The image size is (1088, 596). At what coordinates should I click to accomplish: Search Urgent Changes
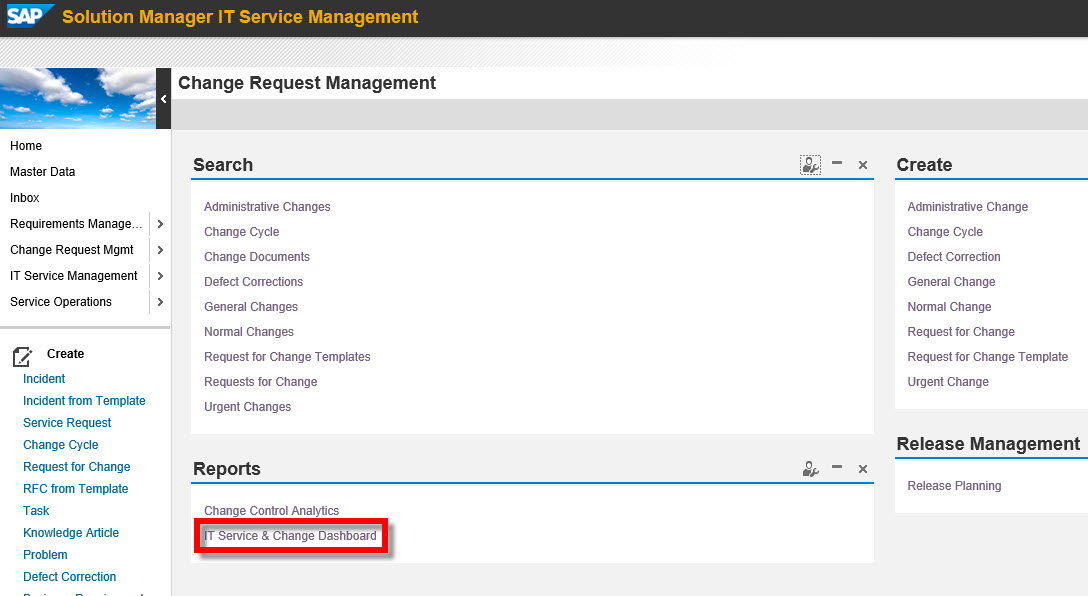tap(248, 407)
